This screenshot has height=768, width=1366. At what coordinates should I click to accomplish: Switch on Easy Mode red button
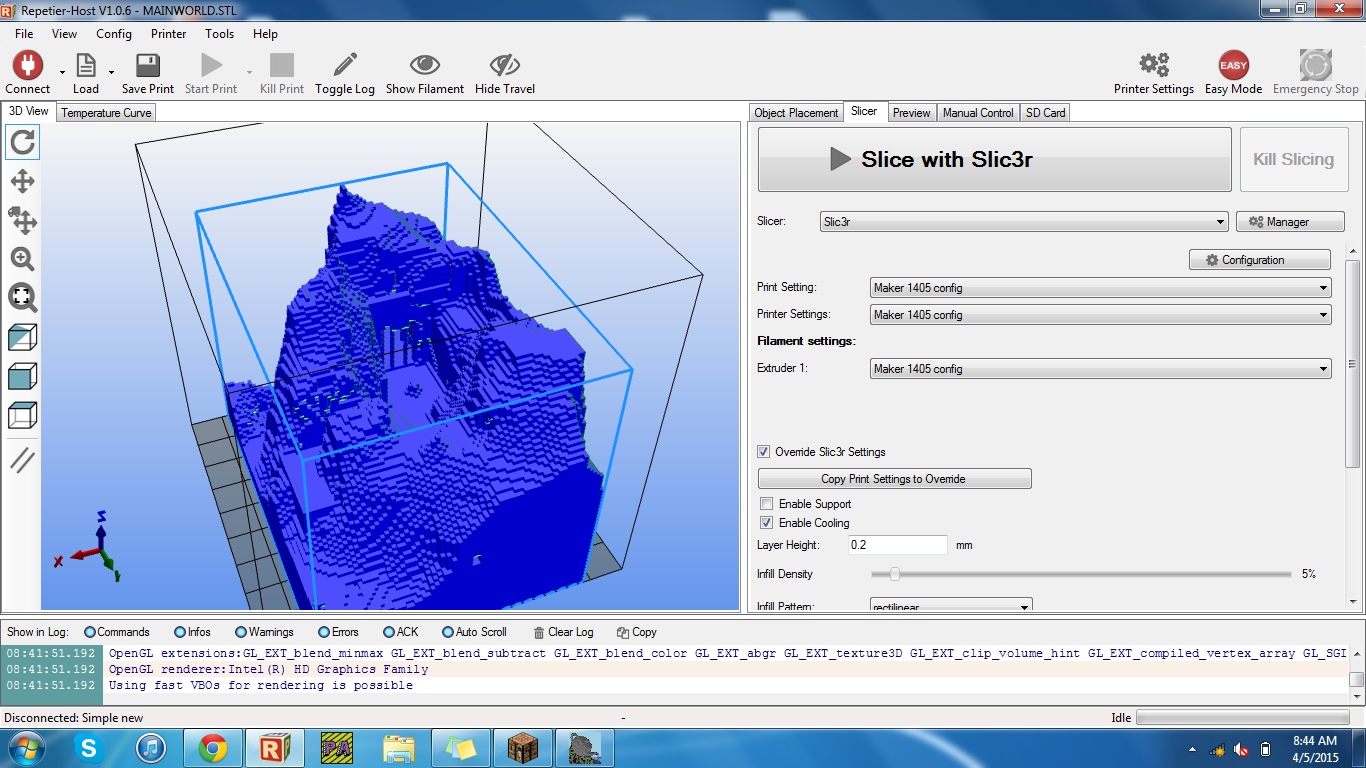pos(1233,66)
